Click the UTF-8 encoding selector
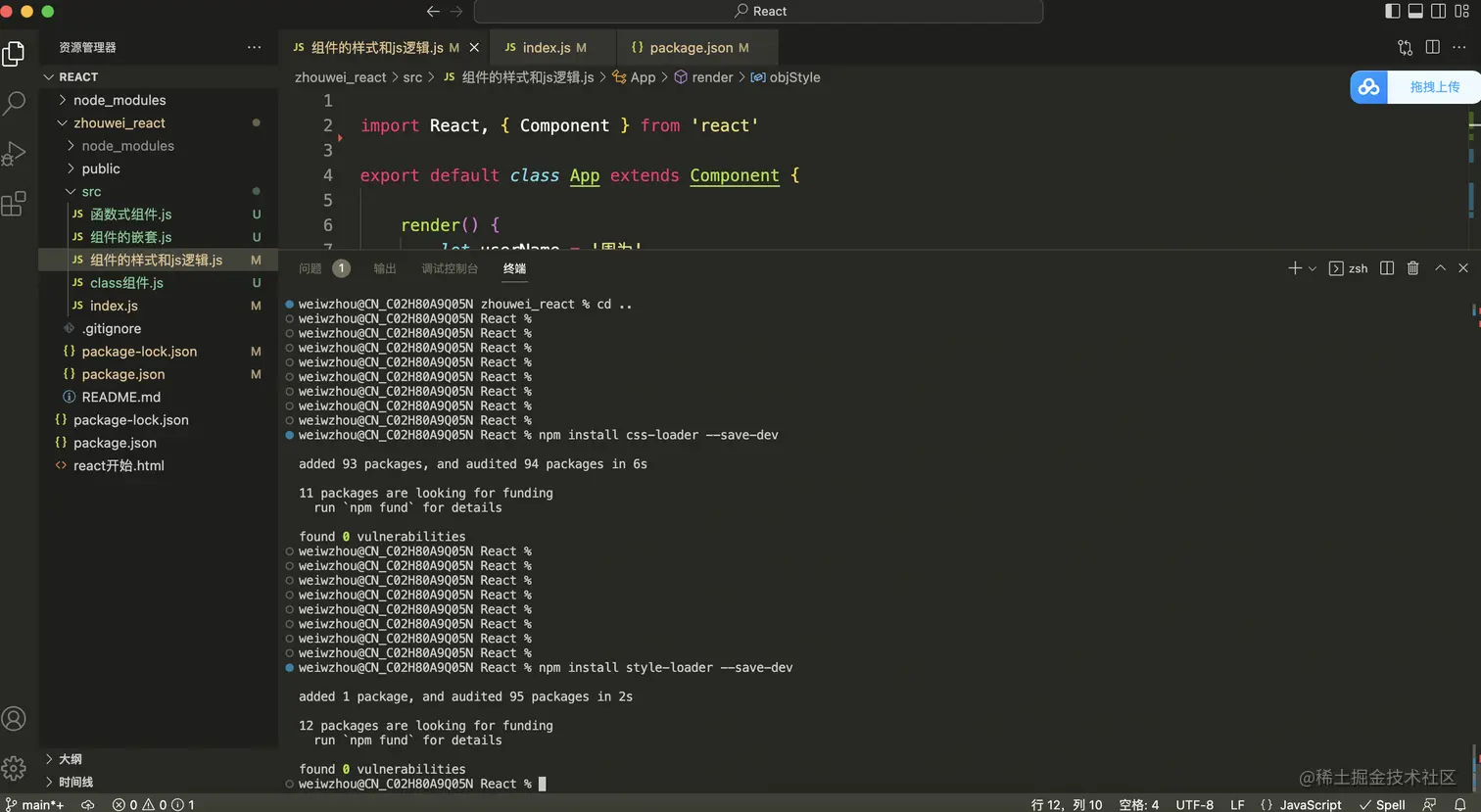The height and width of the screenshot is (812, 1481). coord(1195,804)
